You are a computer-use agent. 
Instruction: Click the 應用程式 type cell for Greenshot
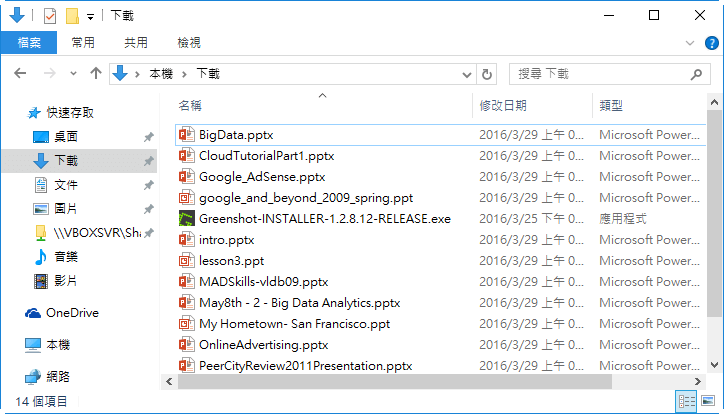pos(622,219)
